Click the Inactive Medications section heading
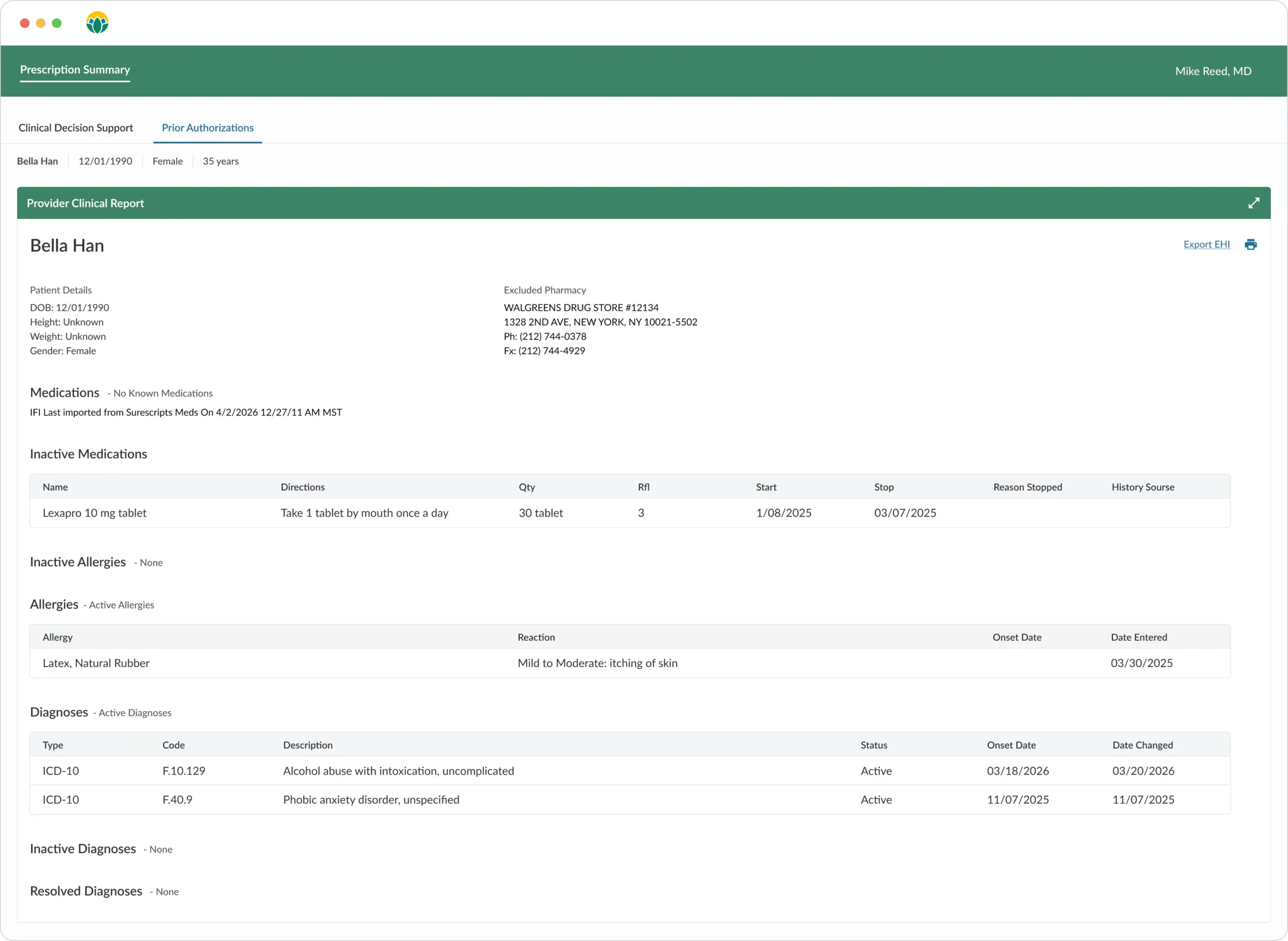Screen dimensions: 1288x941 click(88, 454)
